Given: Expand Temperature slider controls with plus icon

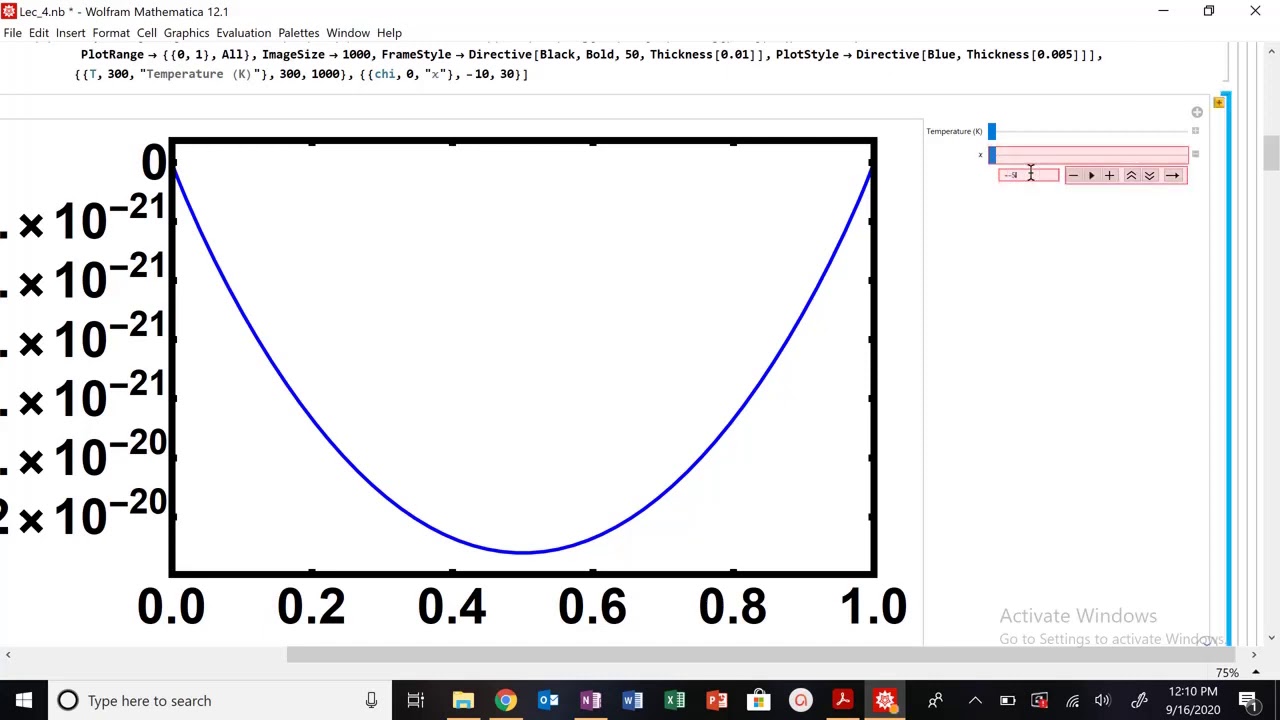Looking at the screenshot, I should tap(1195, 131).
